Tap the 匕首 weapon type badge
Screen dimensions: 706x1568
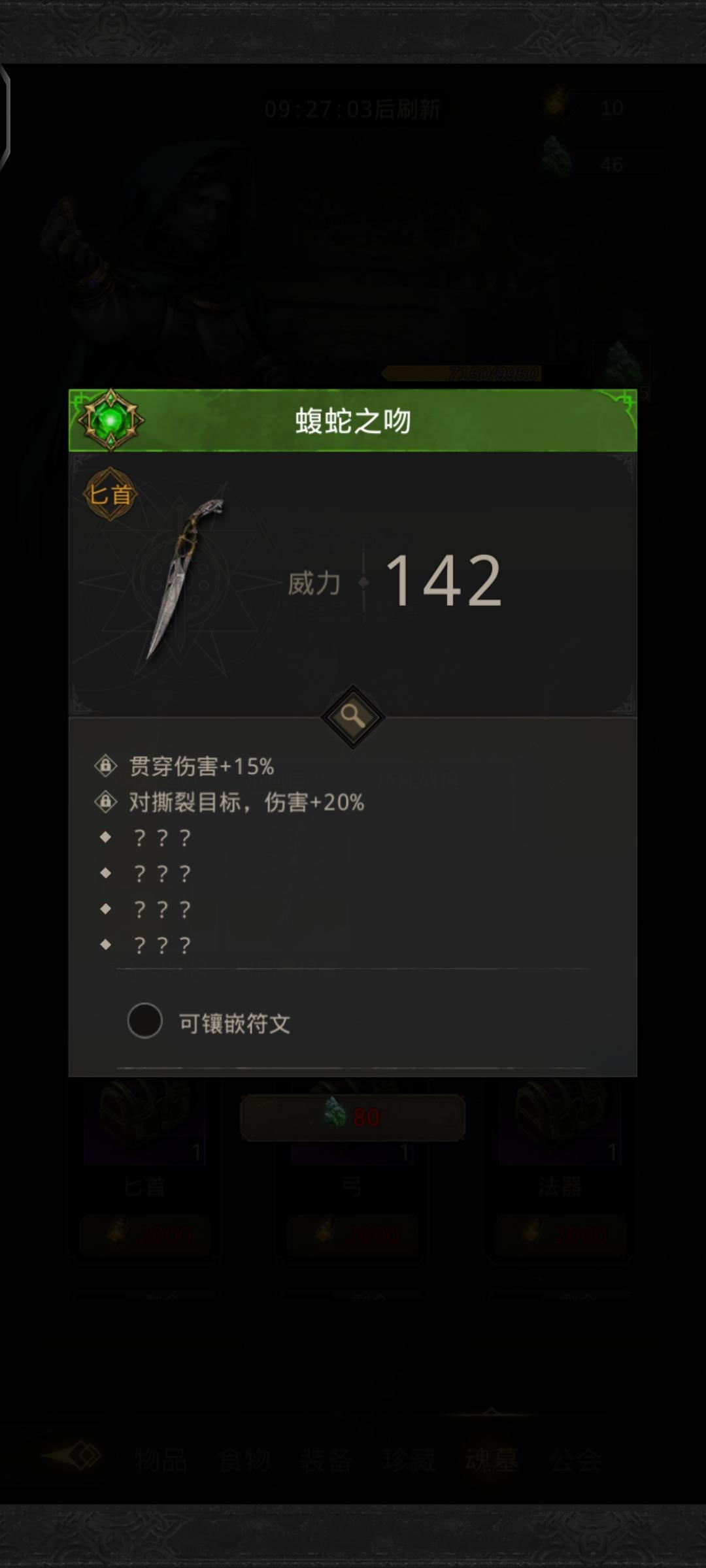(x=110, y=495)
